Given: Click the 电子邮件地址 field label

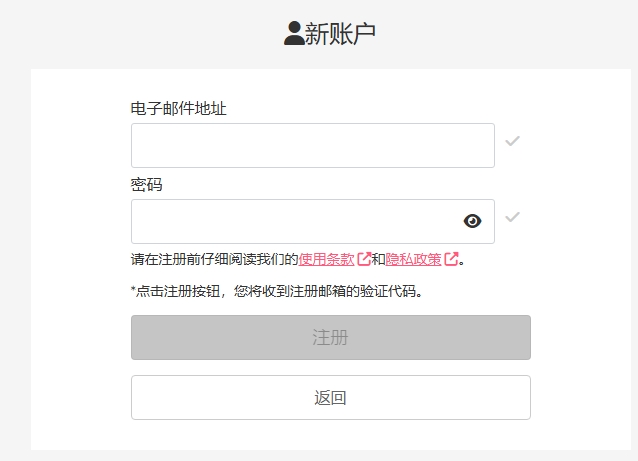Looking at the screenshot, I should (179, 109).
